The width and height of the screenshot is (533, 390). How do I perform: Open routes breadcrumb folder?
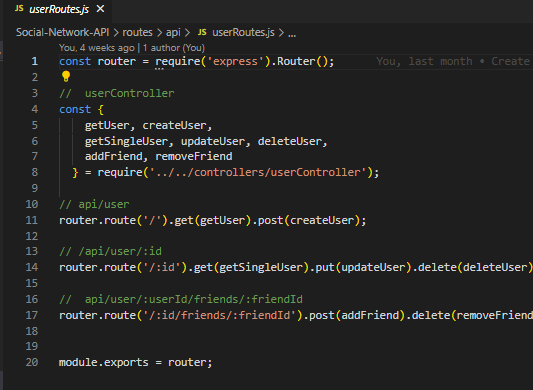point(137,32)
